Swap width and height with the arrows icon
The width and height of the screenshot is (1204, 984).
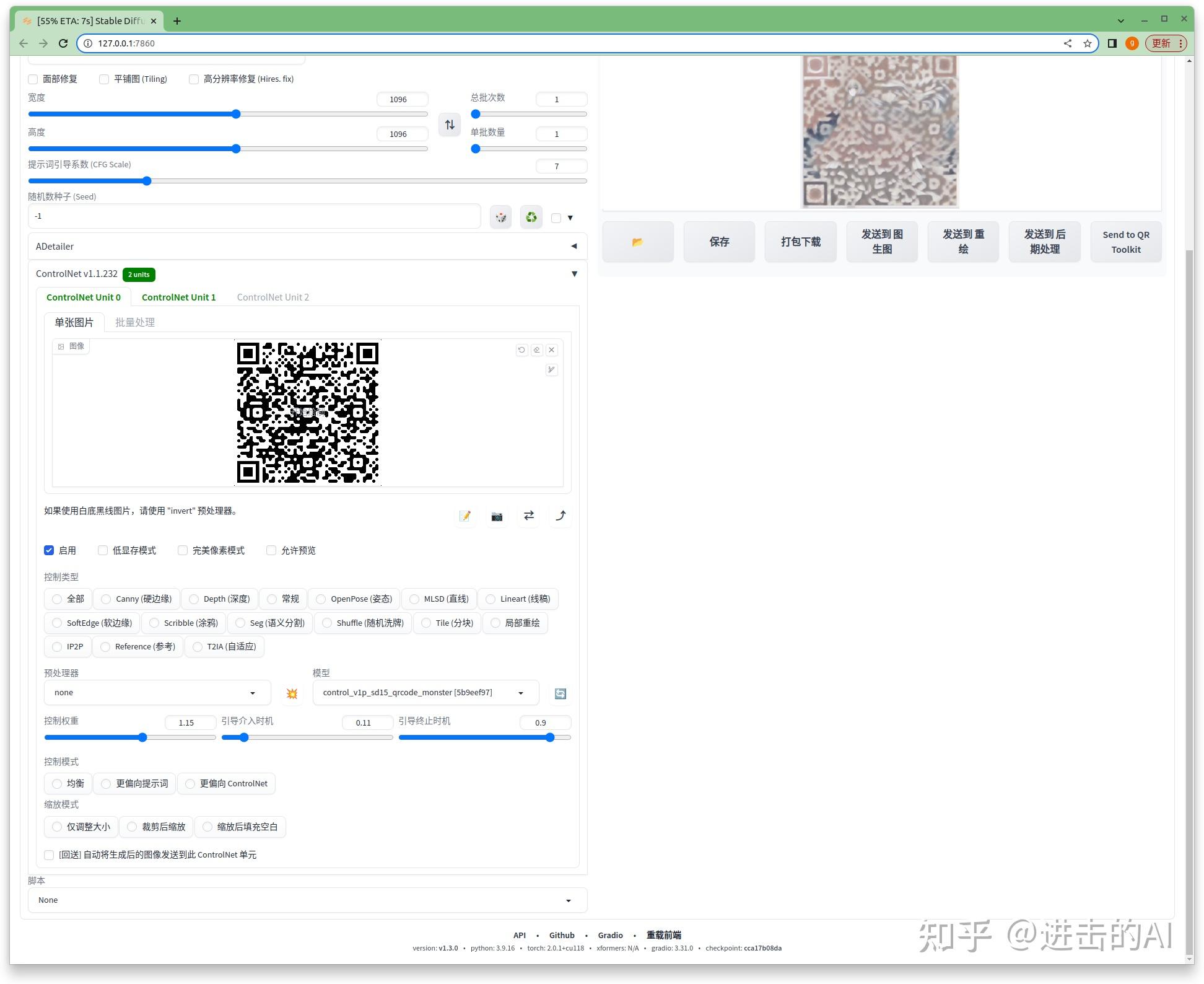[x=450, y=124]
